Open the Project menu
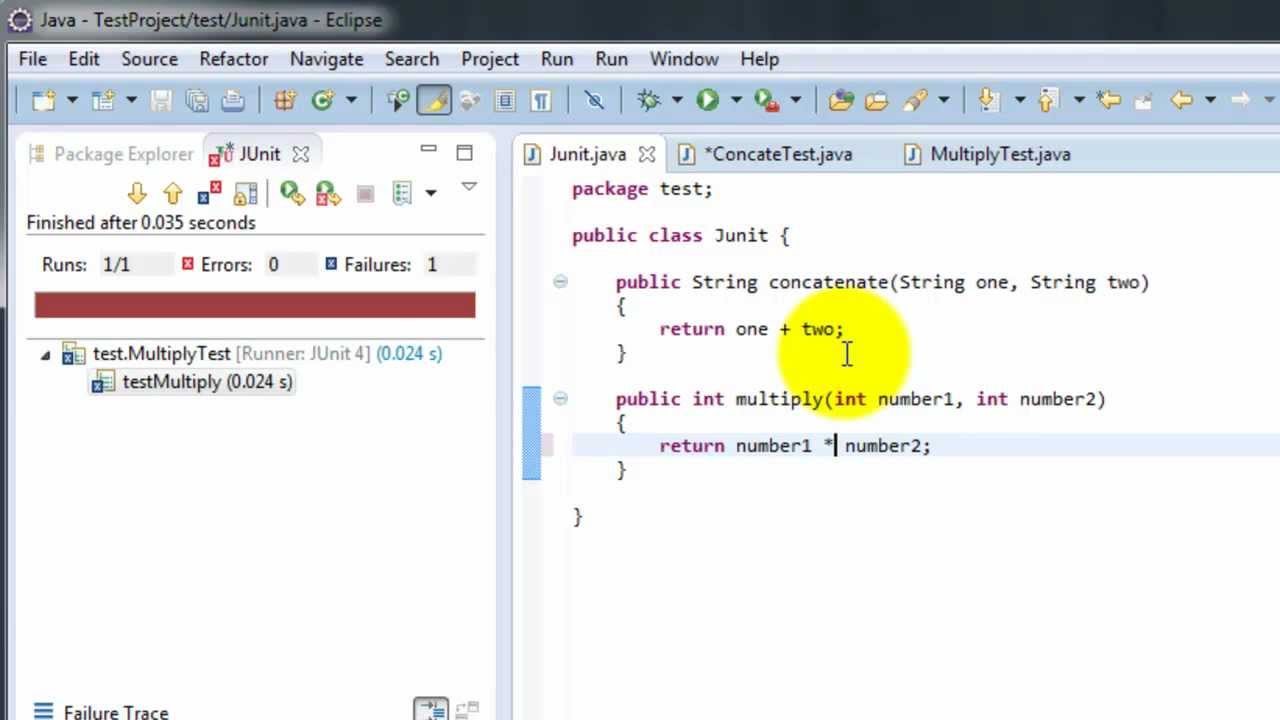The image size is (1280, 720). click(x=490, y=59)
